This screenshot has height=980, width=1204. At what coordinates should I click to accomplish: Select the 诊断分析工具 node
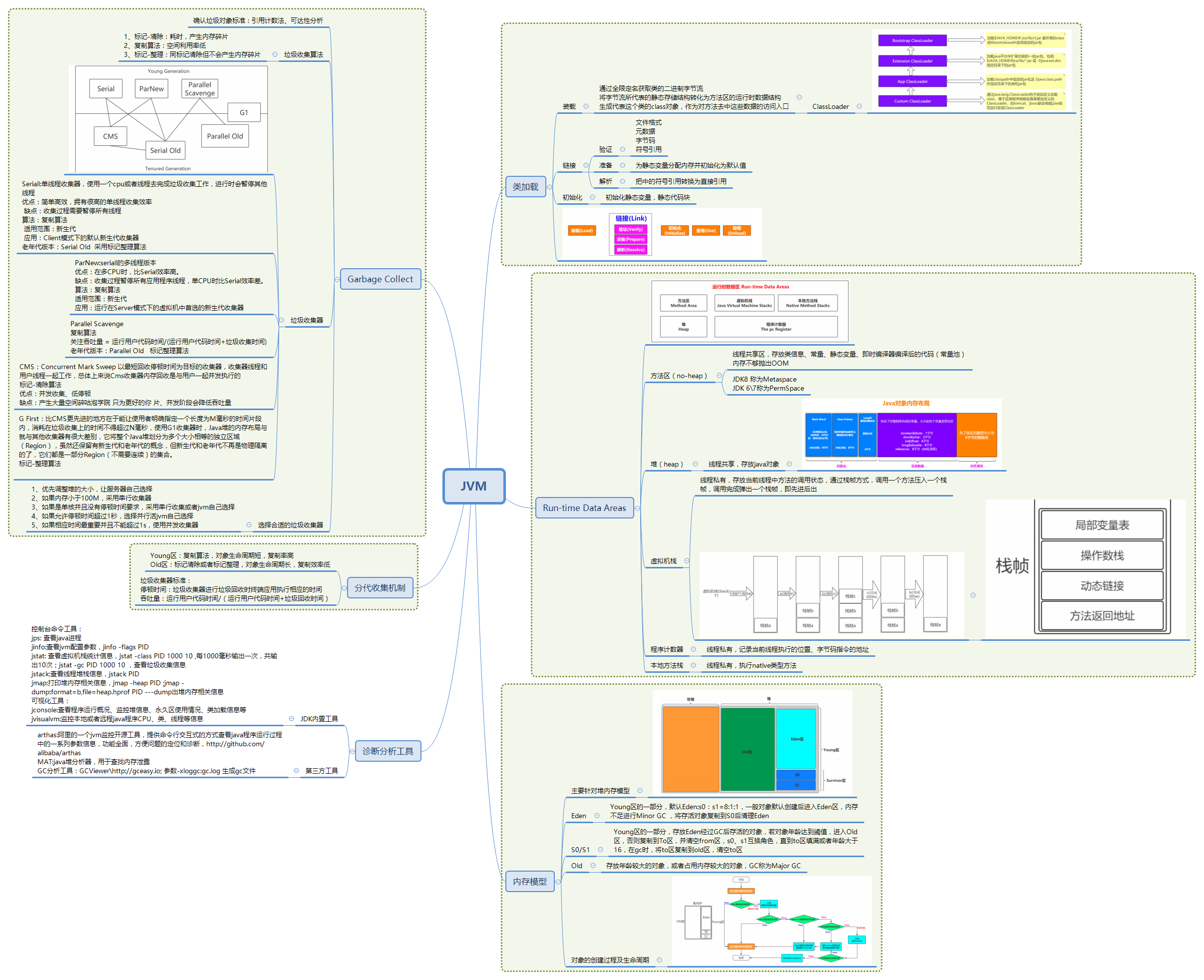(389, 751)
